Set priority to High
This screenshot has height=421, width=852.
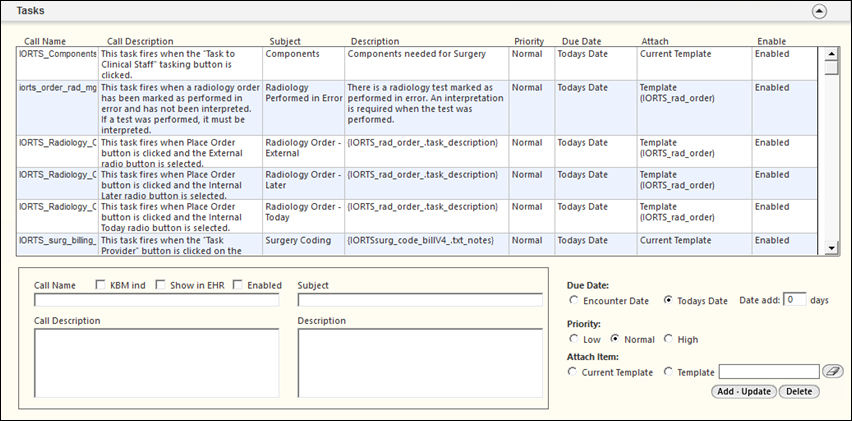[668, 338]
